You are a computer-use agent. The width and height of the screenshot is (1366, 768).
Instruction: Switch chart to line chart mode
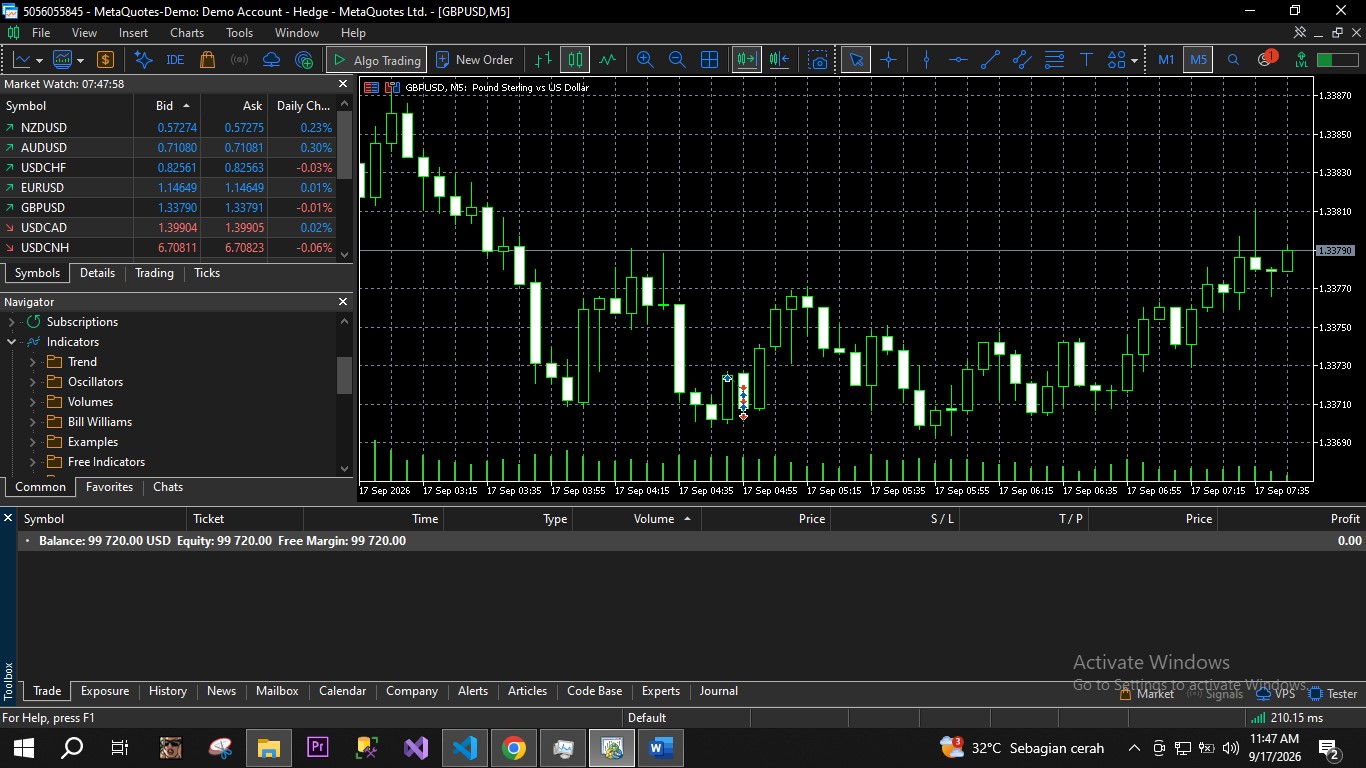click(607, 60)
